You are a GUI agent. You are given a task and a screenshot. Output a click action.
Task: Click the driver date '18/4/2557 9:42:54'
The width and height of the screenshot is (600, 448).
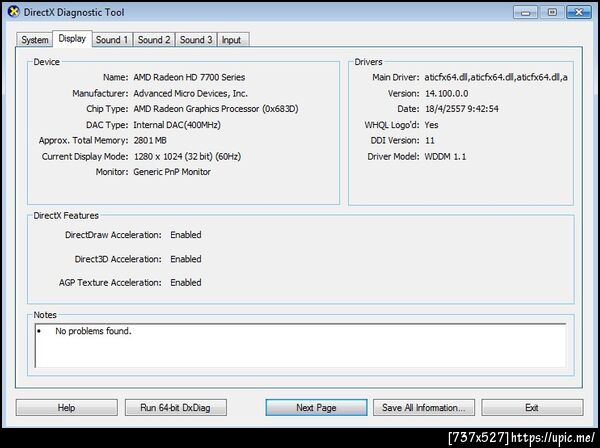[462, 109]
